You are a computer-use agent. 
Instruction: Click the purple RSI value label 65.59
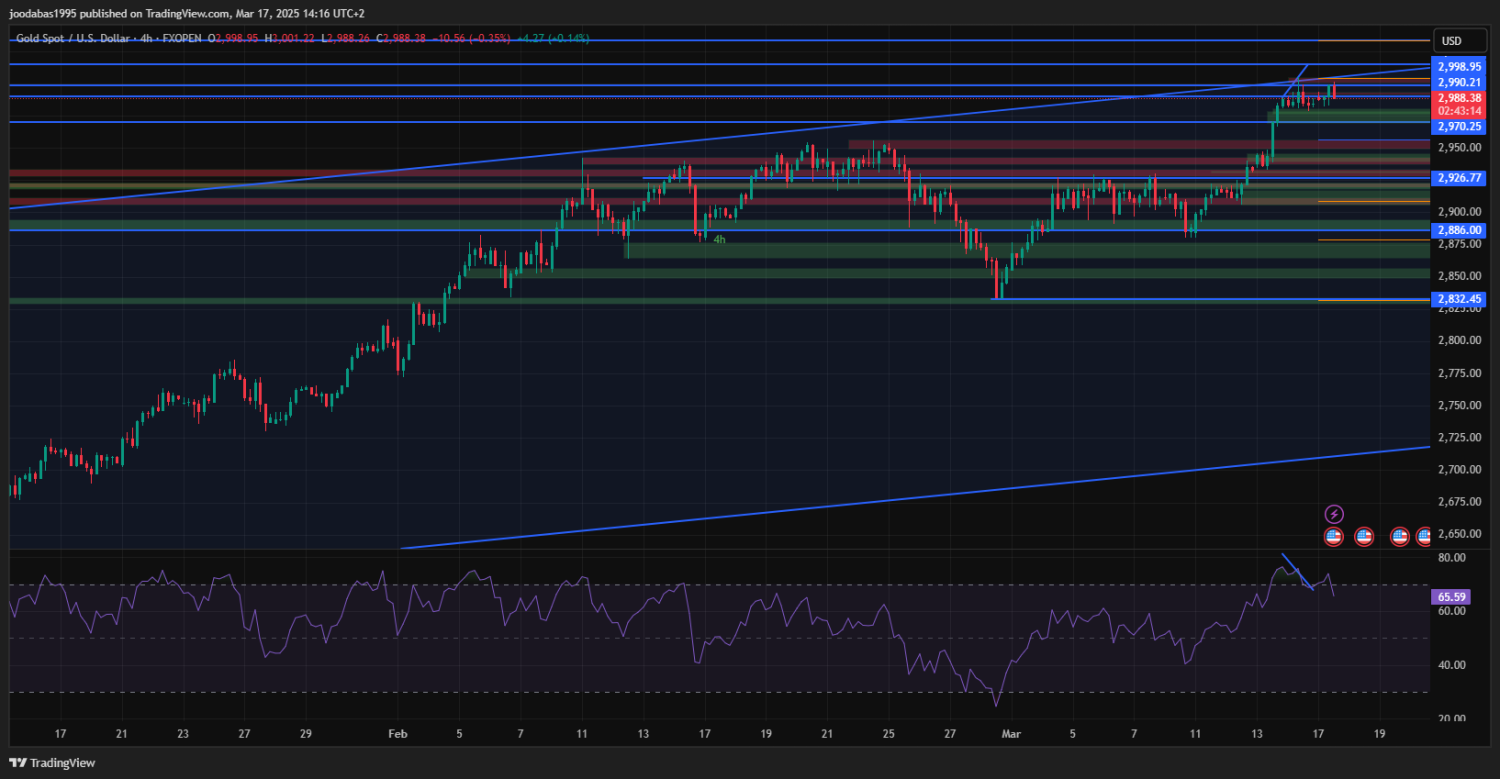tap(1451, 596)
